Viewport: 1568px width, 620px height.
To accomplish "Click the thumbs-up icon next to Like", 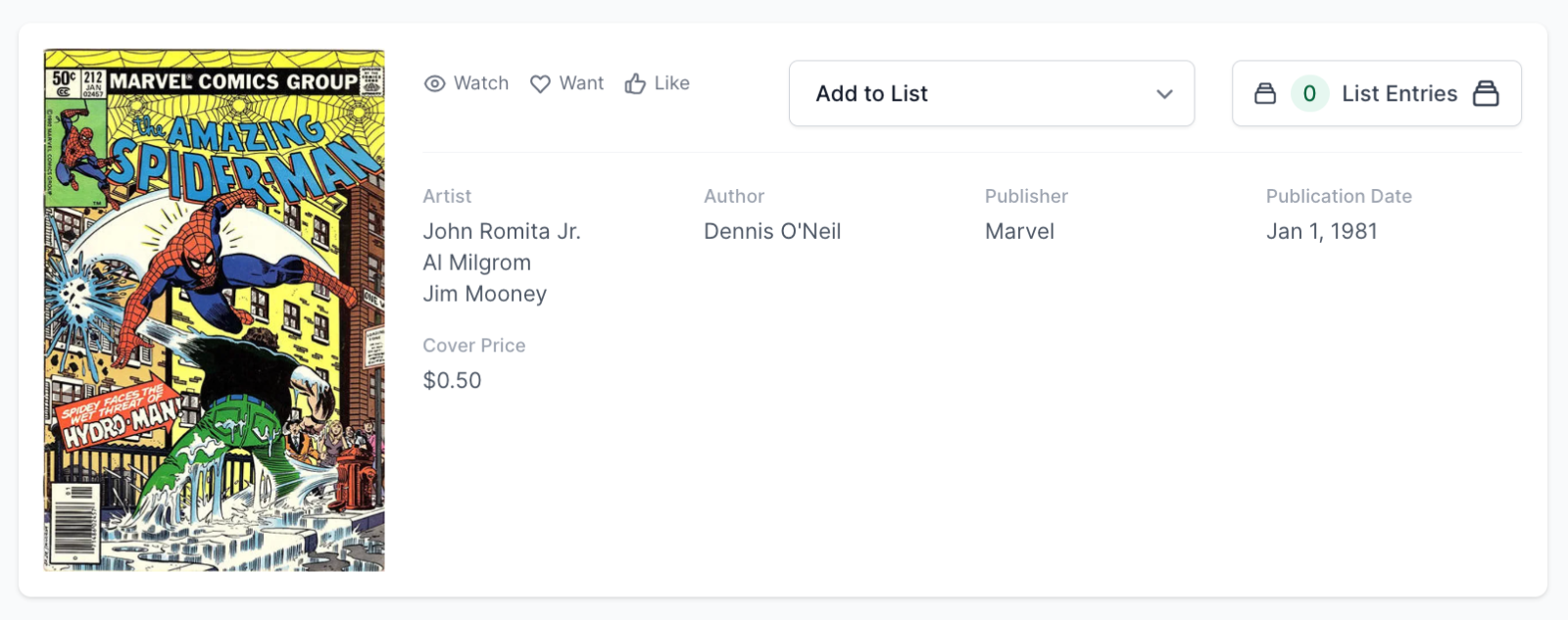I will [x=635, y=84].
